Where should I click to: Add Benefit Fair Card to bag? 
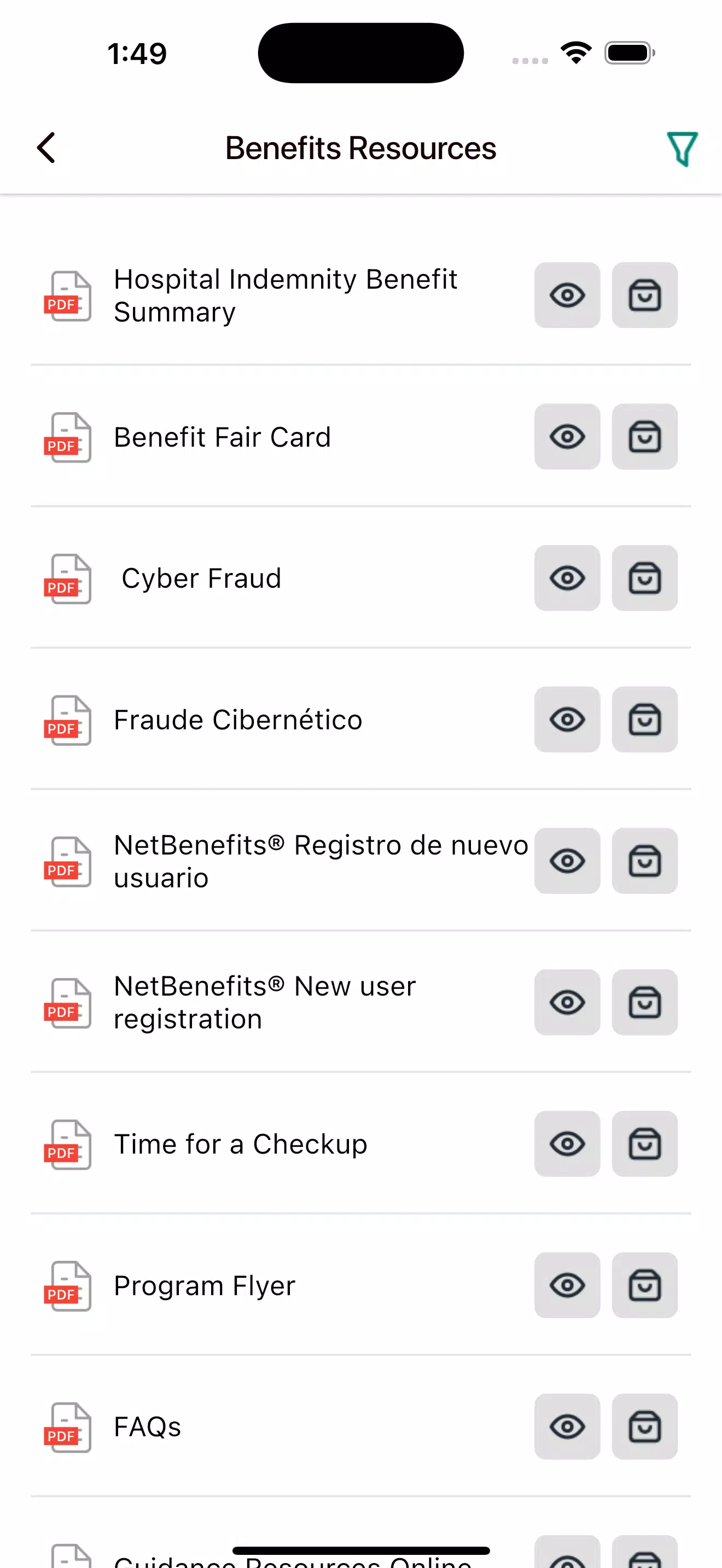tap(644, 437)
